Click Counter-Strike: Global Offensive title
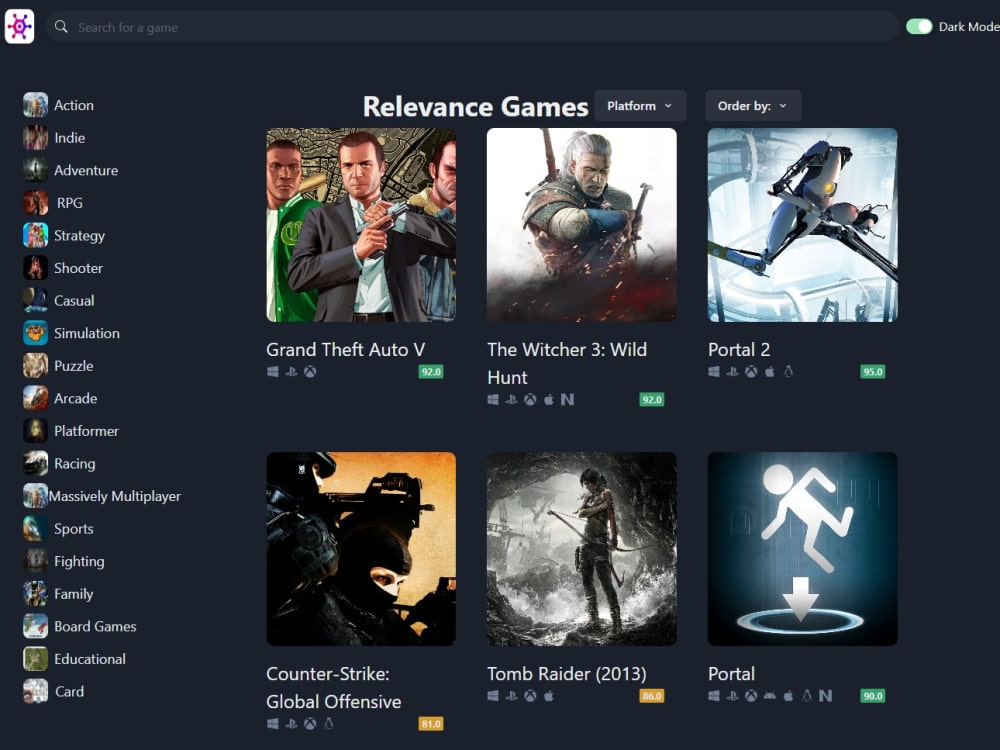 [x=334, y=688]
